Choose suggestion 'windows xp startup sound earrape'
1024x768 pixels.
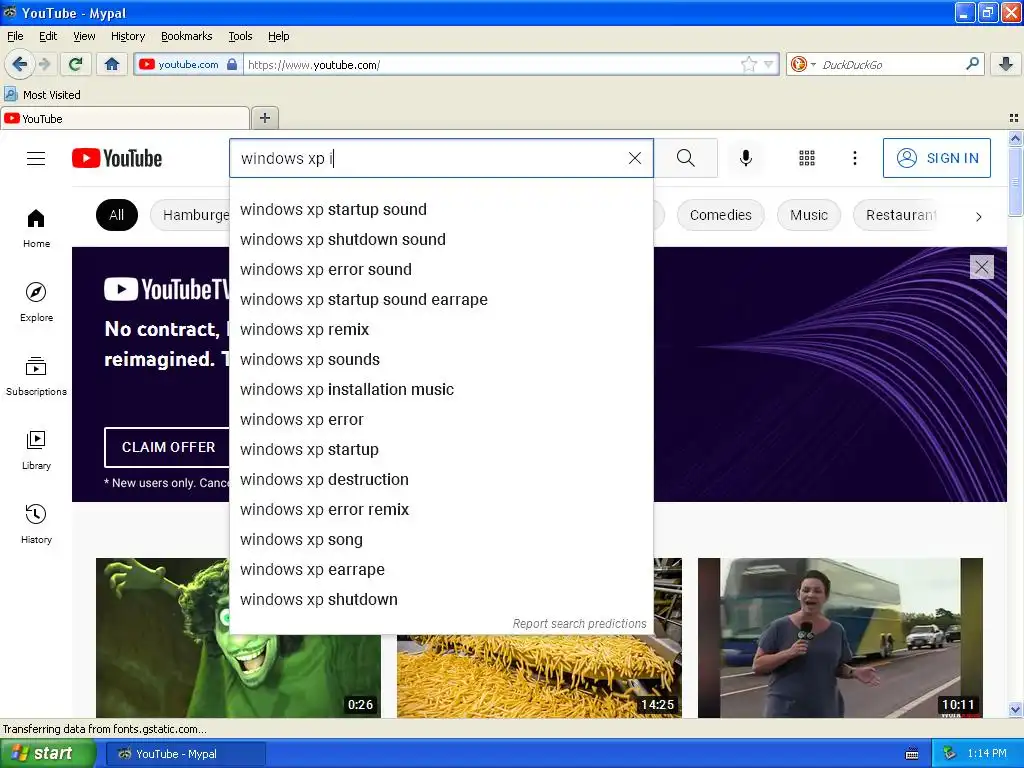coord(441,300)
